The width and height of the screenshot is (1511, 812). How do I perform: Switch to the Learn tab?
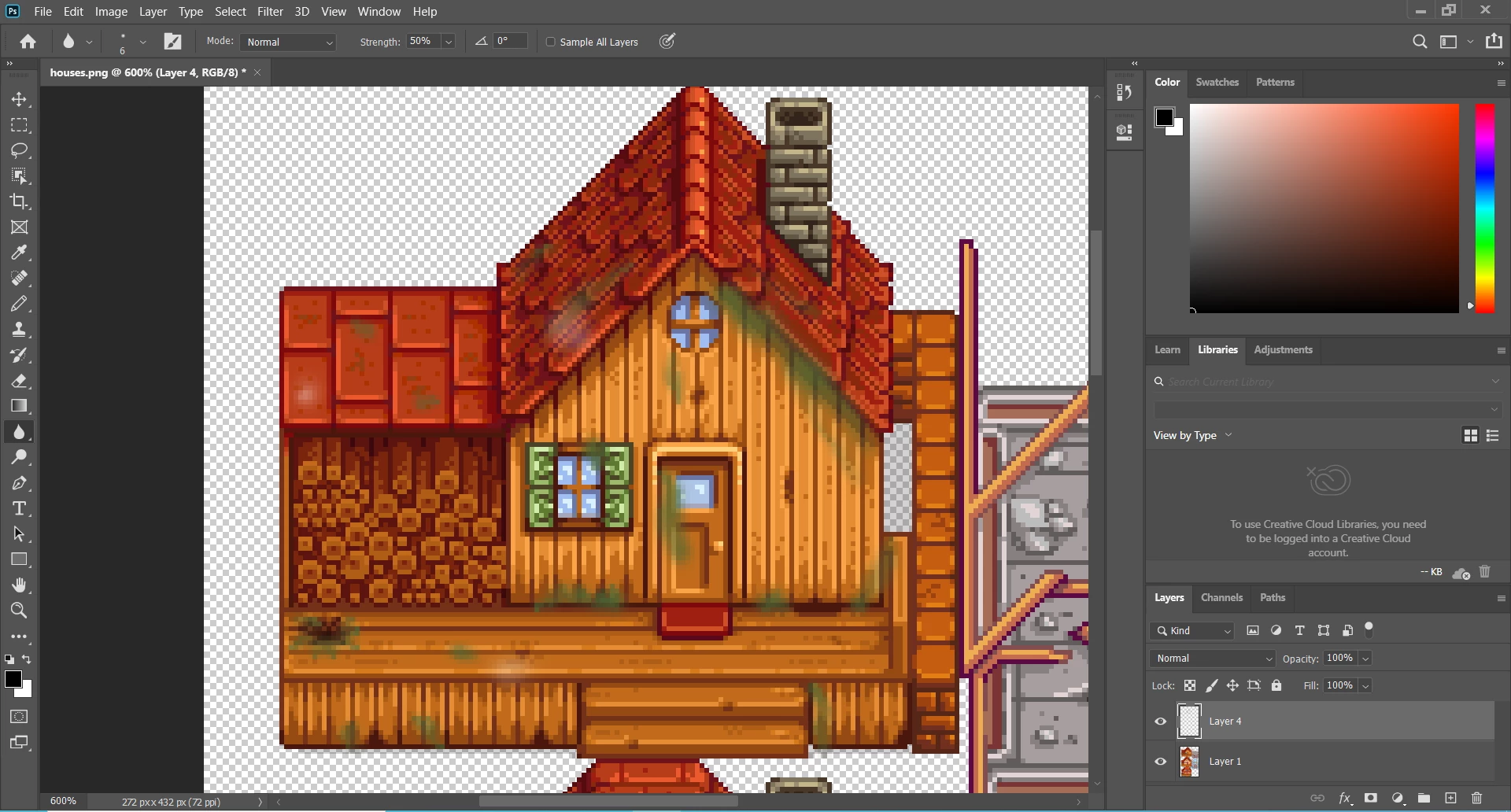[x=1167, y=350]
